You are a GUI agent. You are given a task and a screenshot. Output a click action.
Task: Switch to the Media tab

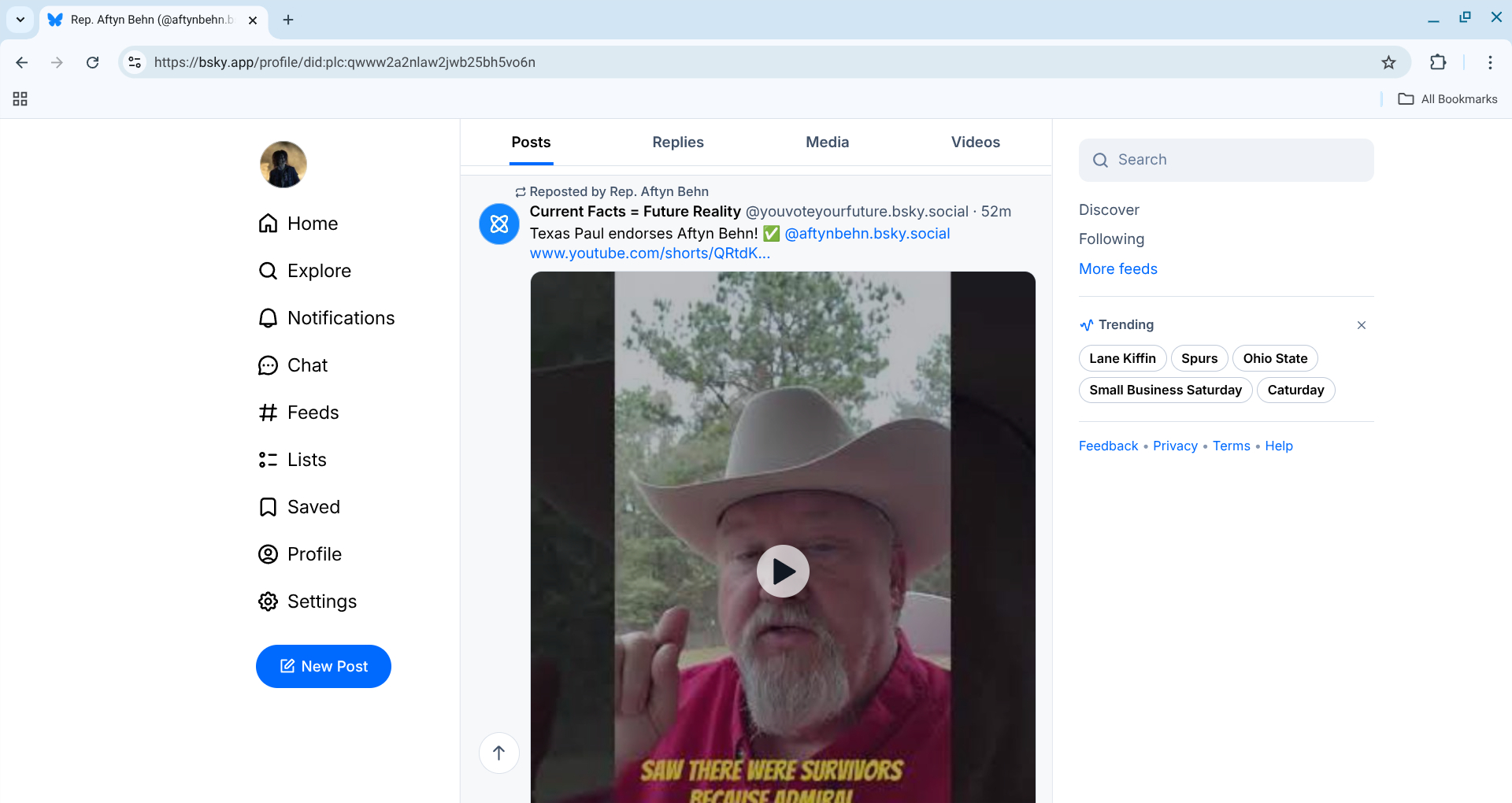point(827,142)
